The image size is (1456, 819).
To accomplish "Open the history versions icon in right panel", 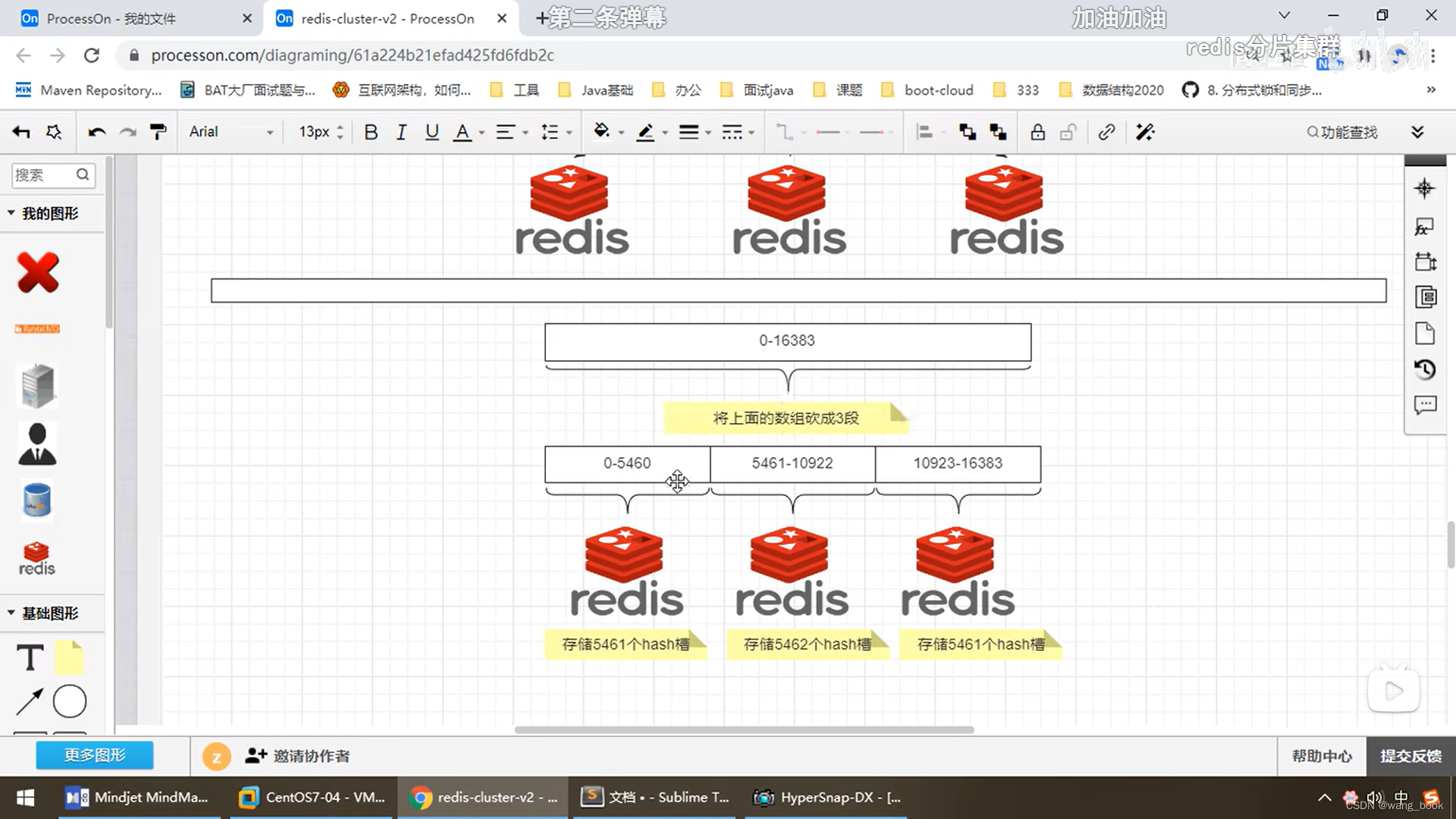I will (1425, 369).
